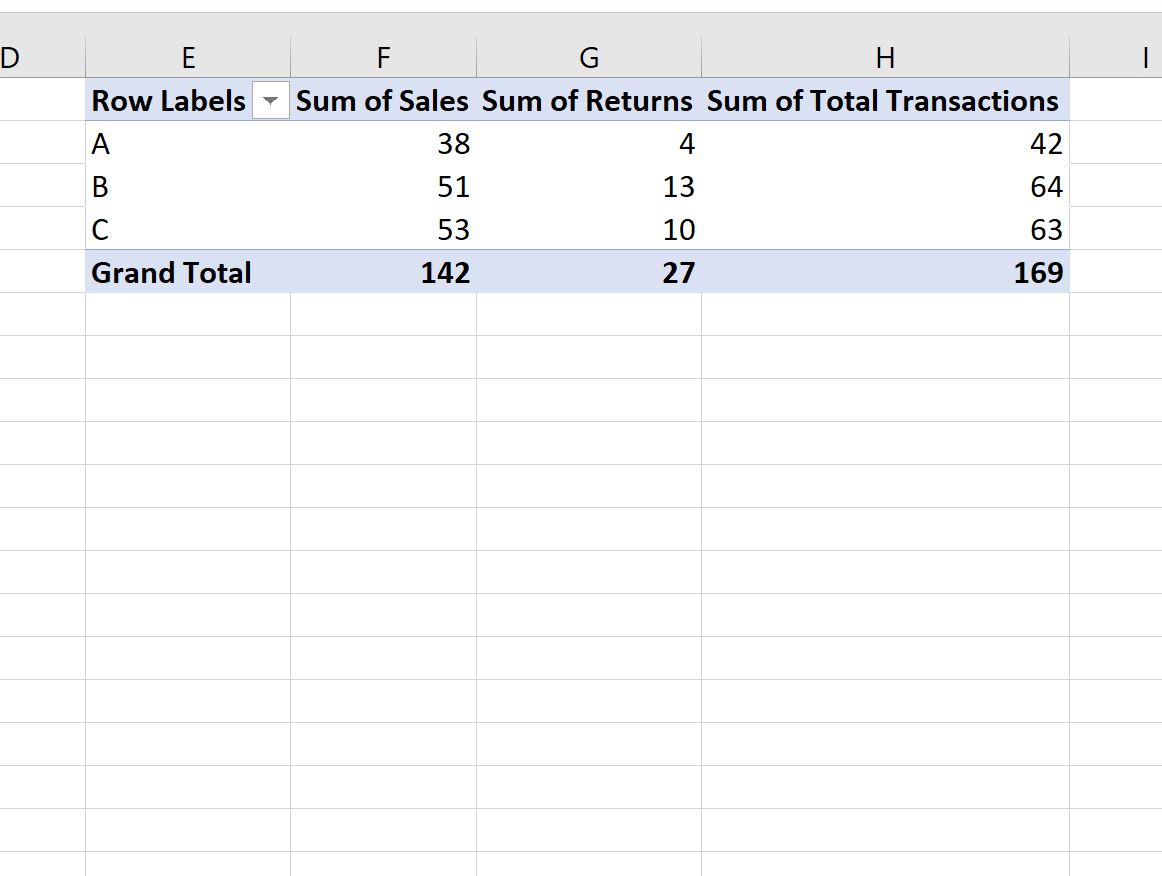The image size is (1162, 876).
Task: Click Sum of Total Transactions header cell
Action: [x=885, y=100]
